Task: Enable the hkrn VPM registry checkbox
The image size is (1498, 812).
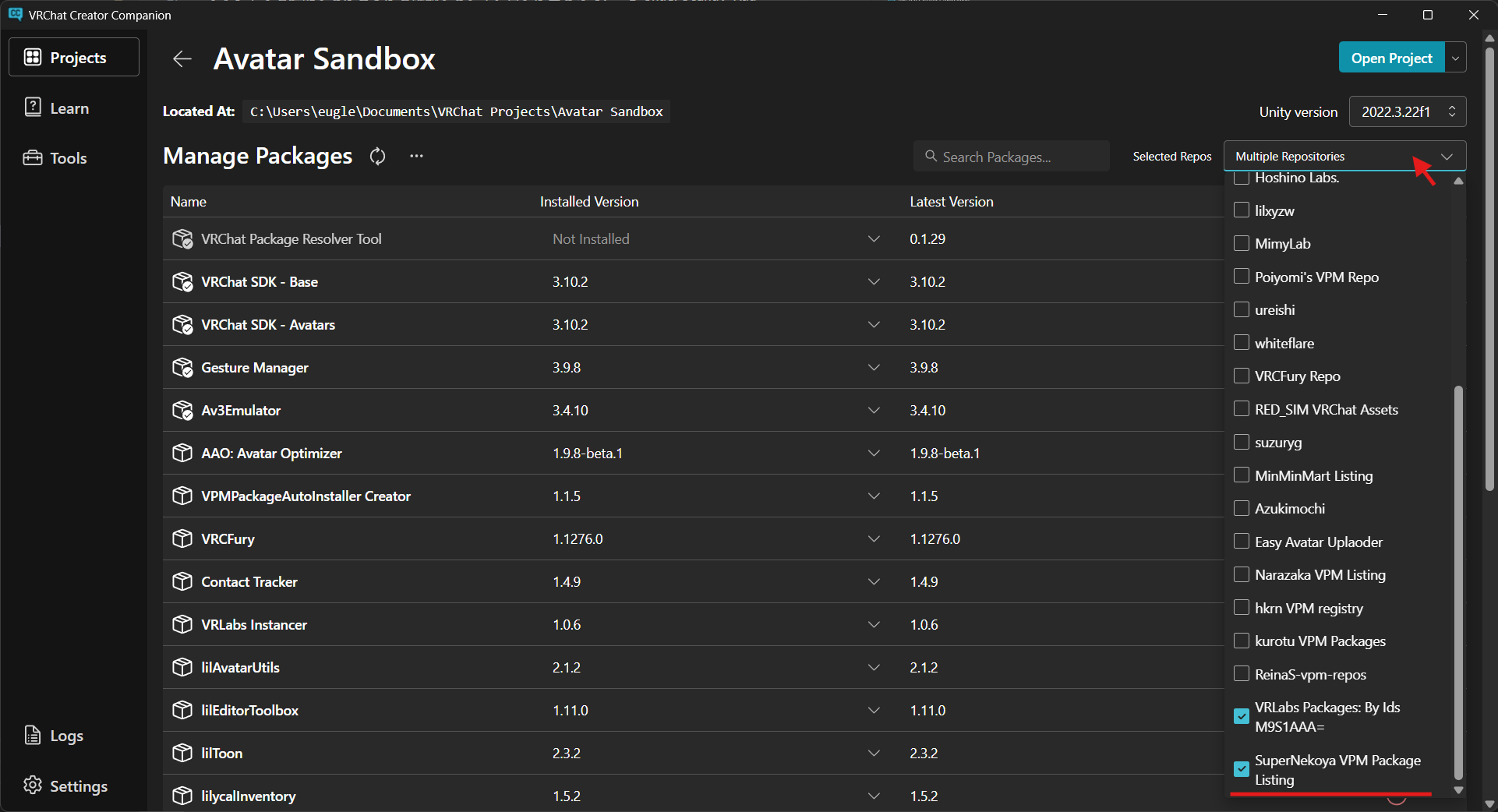Action: [1242, 608]
